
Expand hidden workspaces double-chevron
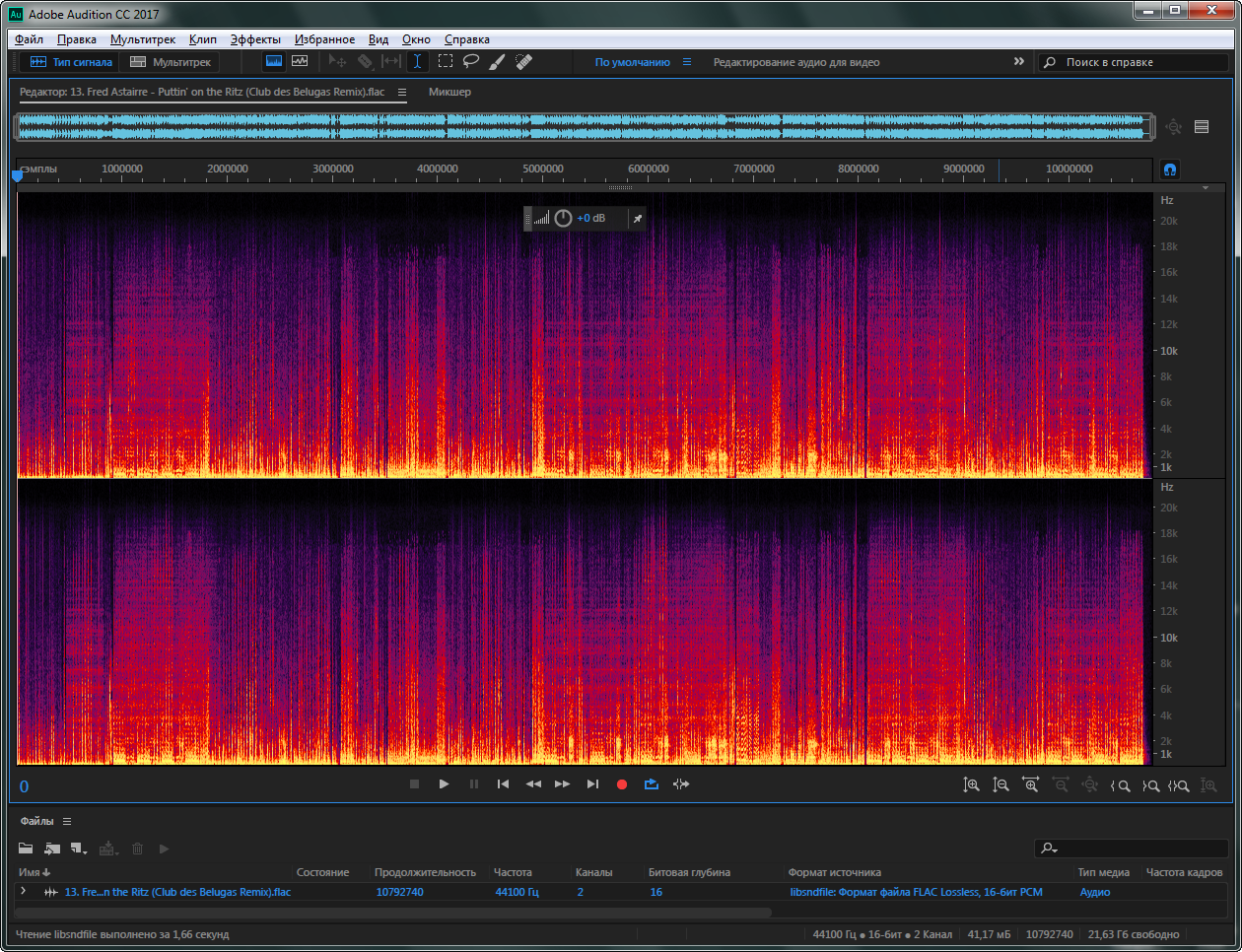[x=1019, y=61]
